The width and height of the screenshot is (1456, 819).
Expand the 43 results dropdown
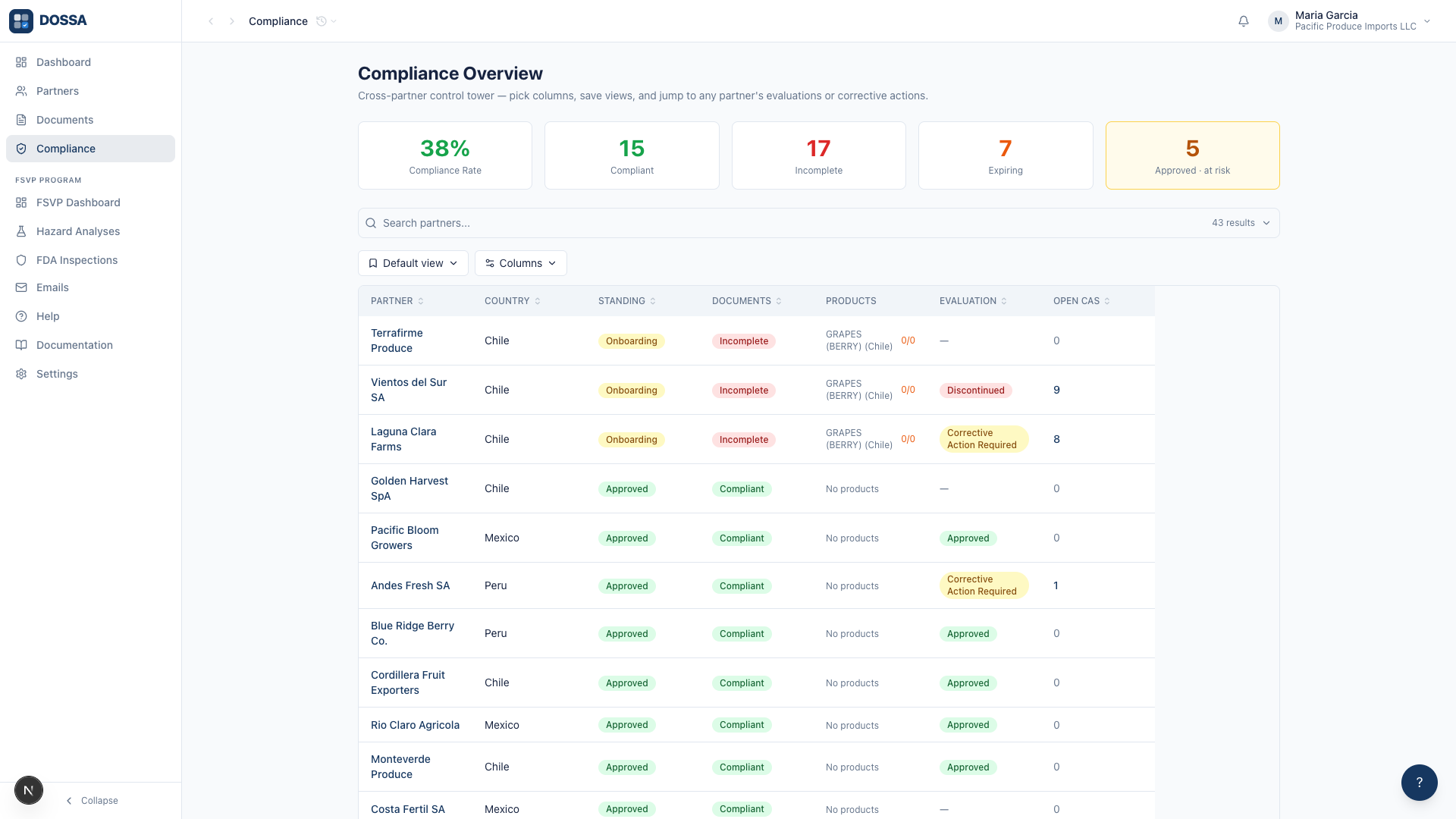point(1241,223)
